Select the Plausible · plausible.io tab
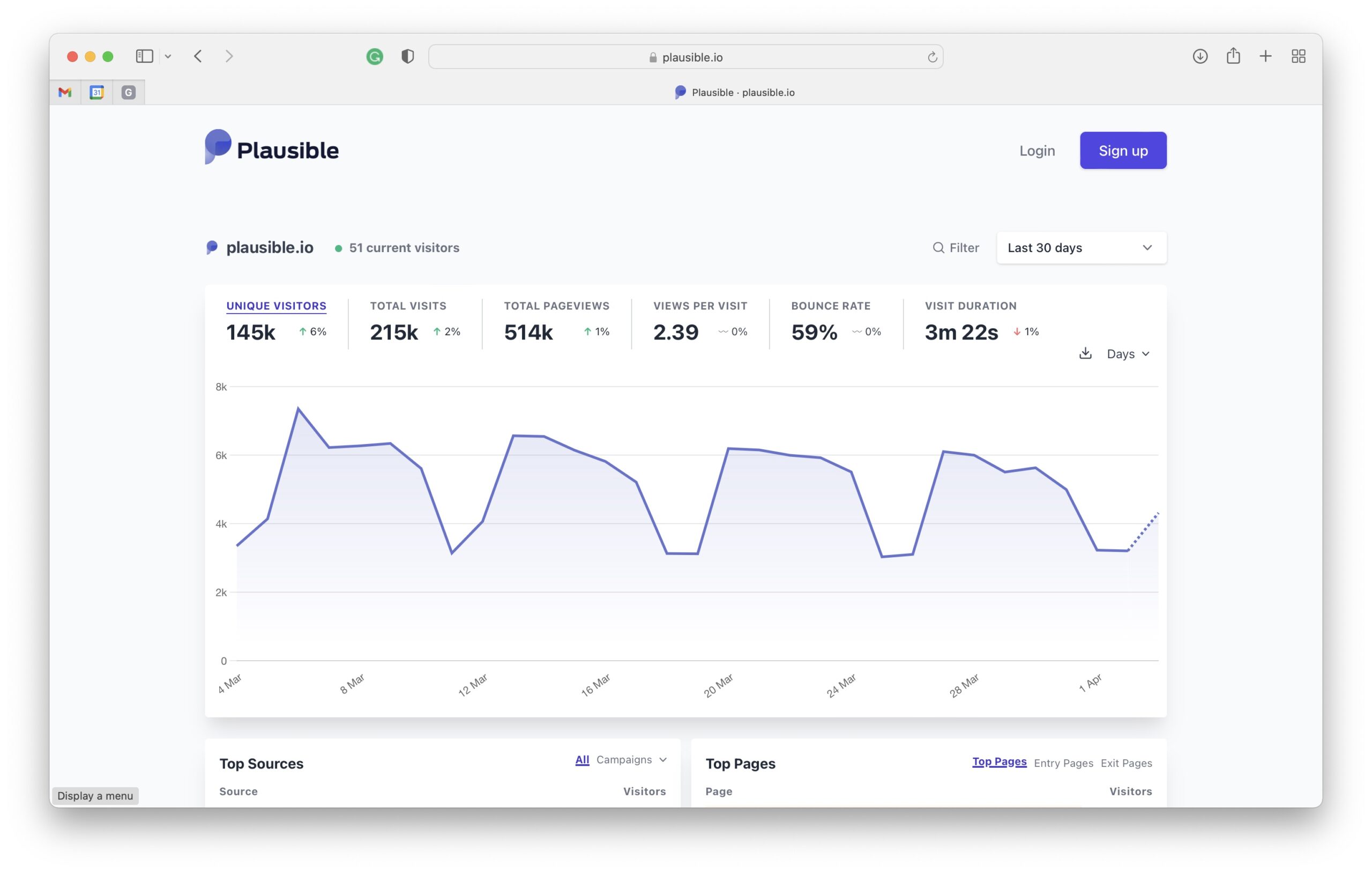Viewport: 1372px width, 873px height. point(734,92)
